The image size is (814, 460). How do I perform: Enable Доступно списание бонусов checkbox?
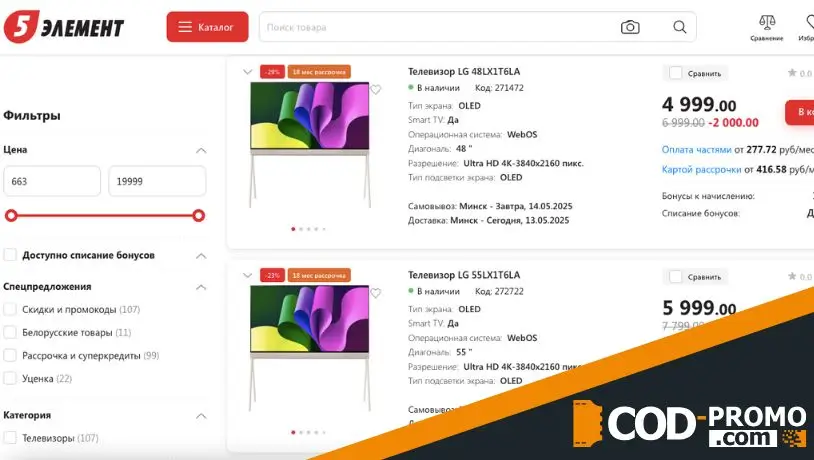coord(10,255)
